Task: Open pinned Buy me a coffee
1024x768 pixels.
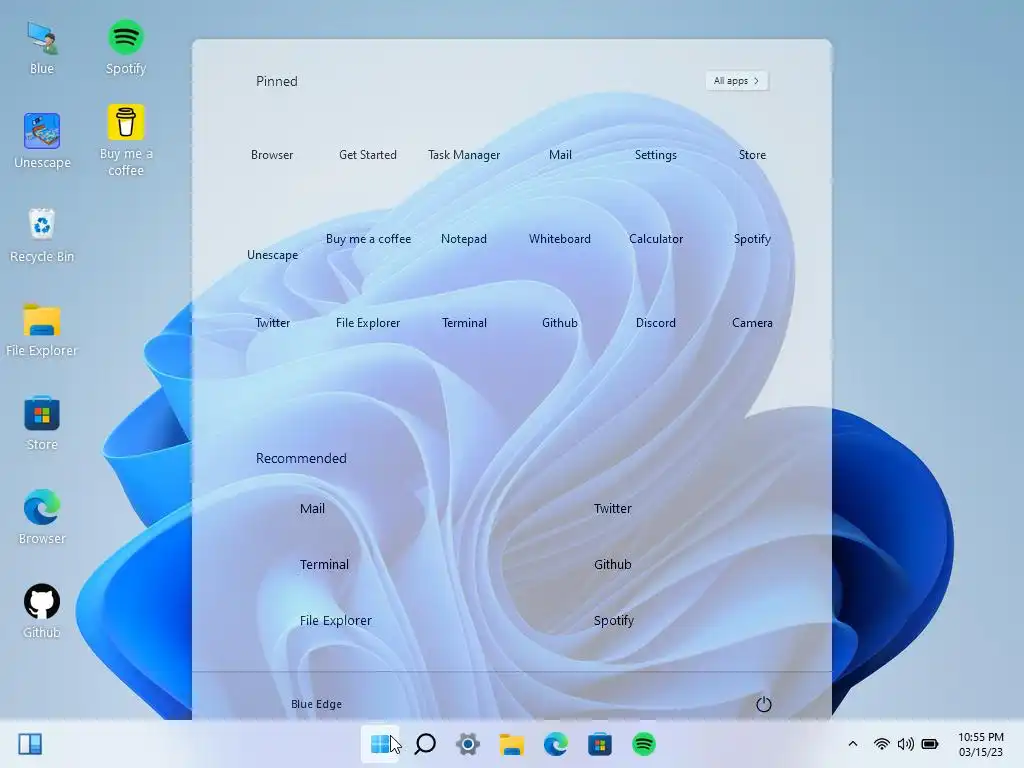Action: [368, 239]
